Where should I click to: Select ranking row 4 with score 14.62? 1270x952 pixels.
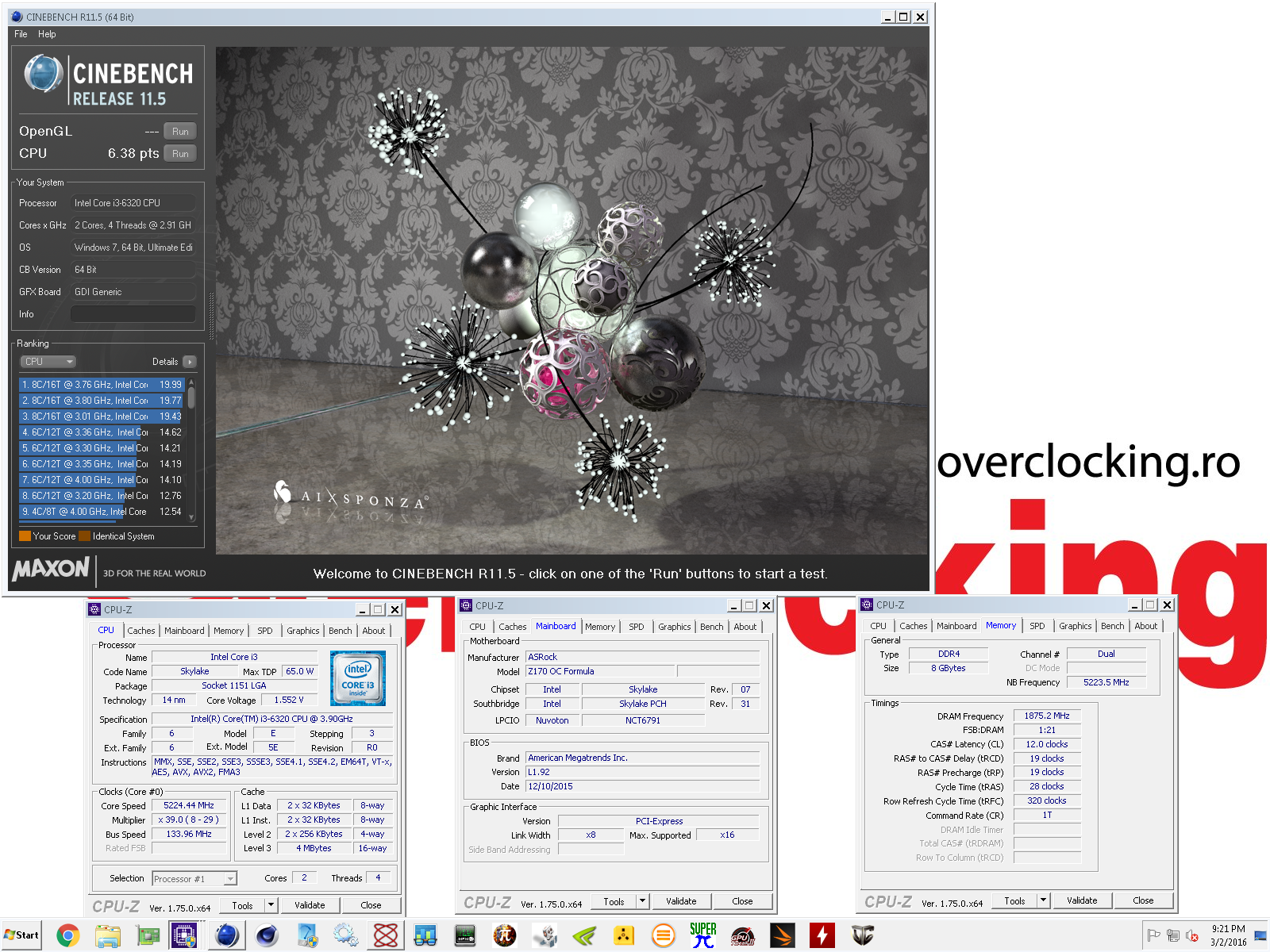point(102,432)
